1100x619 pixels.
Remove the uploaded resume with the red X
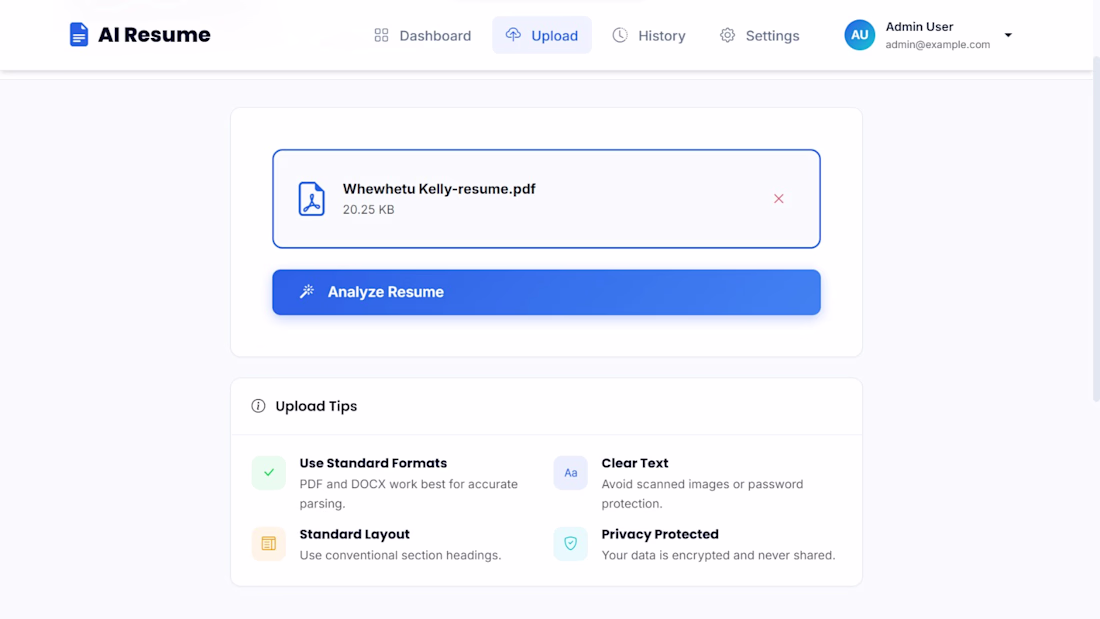pyautogui.click(x=779, y=199)
